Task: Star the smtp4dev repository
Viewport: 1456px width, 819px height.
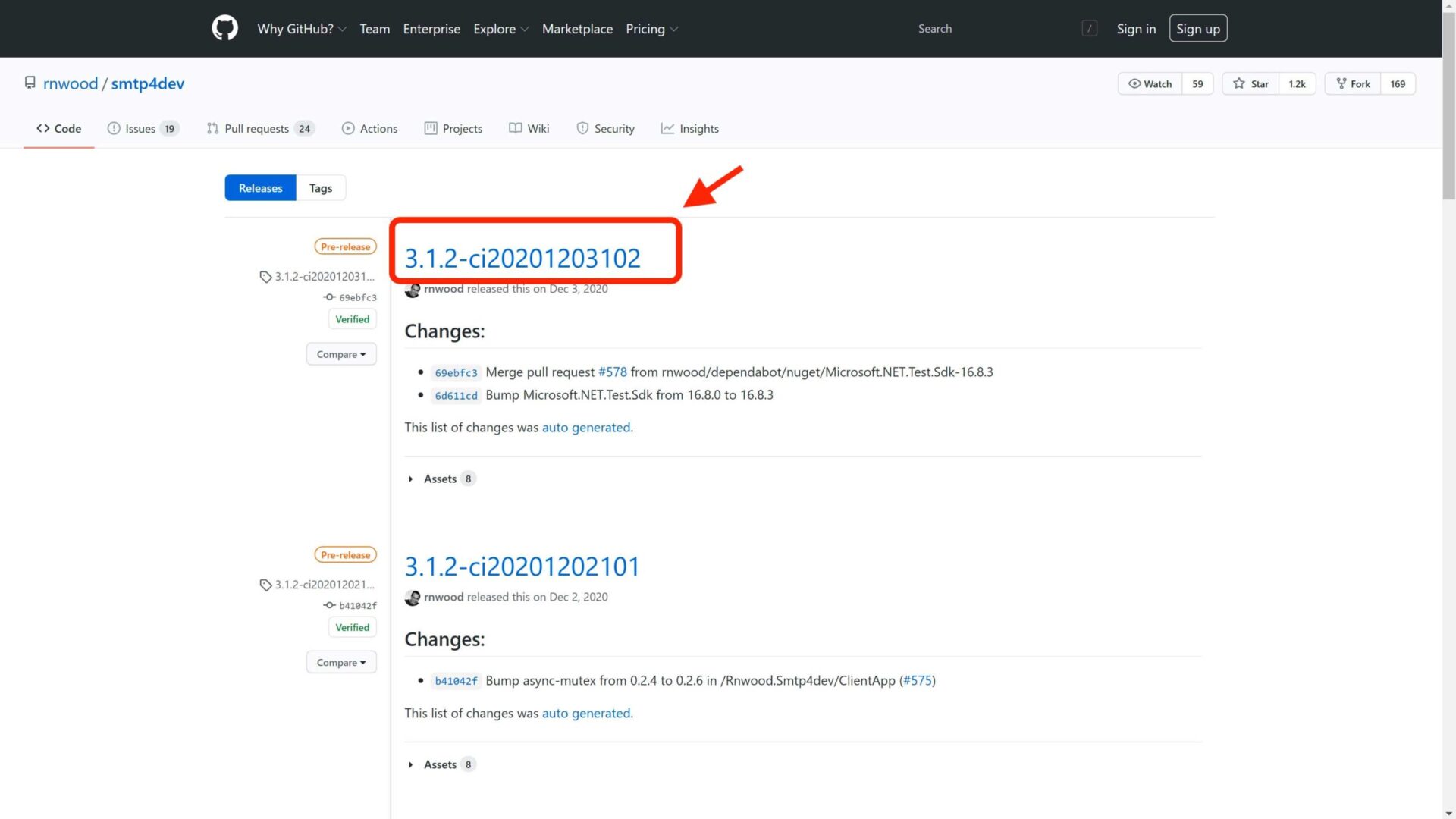Action: coord(1251,83)
